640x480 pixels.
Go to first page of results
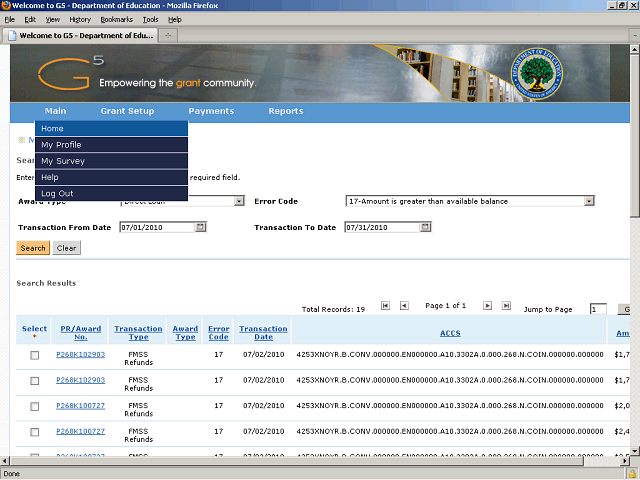tap(384, 306)
